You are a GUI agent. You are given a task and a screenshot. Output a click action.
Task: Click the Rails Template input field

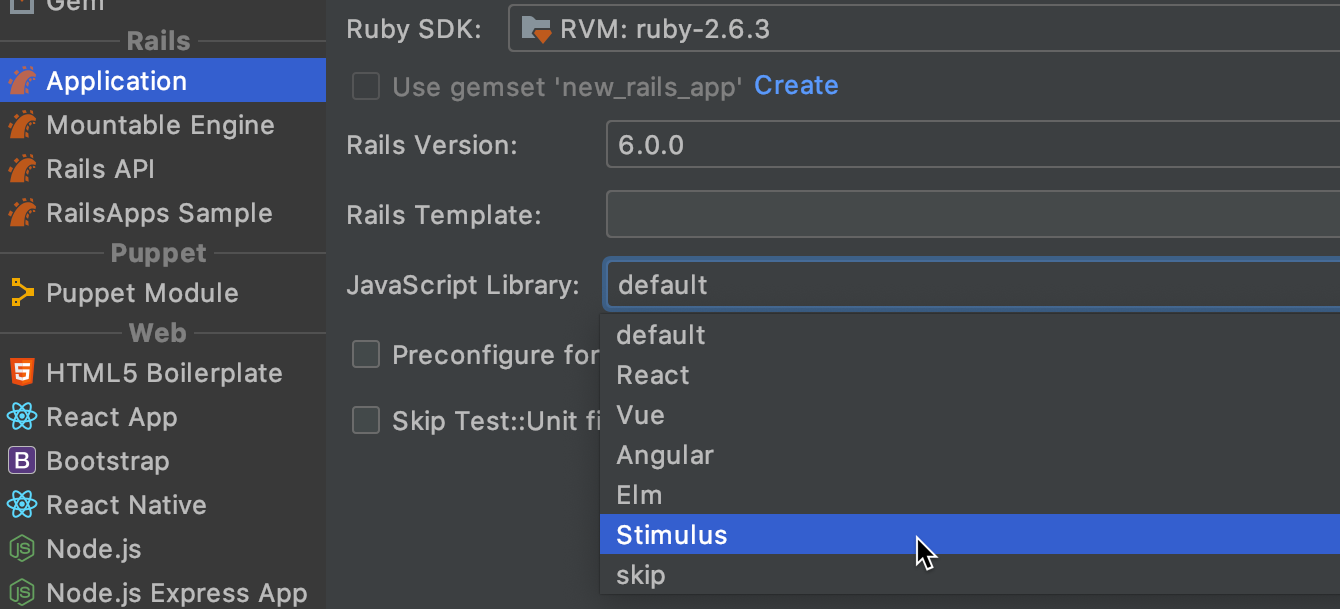(x=970, y=215)
